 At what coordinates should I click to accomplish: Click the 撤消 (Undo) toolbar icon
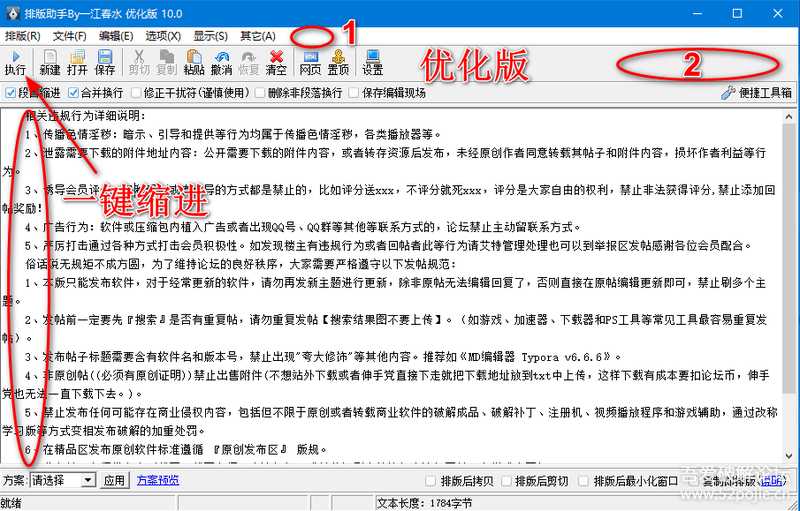[x=222, y=62]
